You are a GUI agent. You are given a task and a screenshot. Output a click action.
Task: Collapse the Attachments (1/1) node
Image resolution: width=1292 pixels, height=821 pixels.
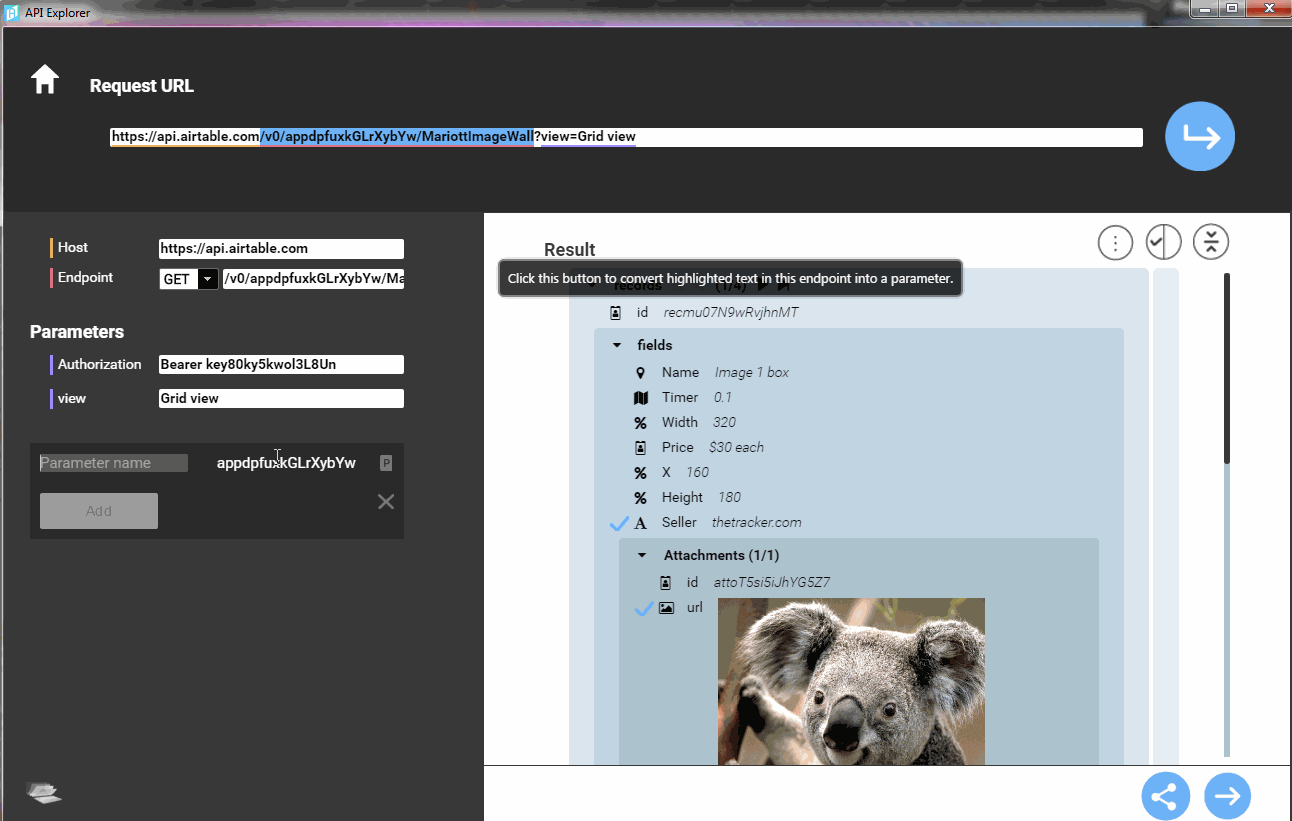[642, 556]
